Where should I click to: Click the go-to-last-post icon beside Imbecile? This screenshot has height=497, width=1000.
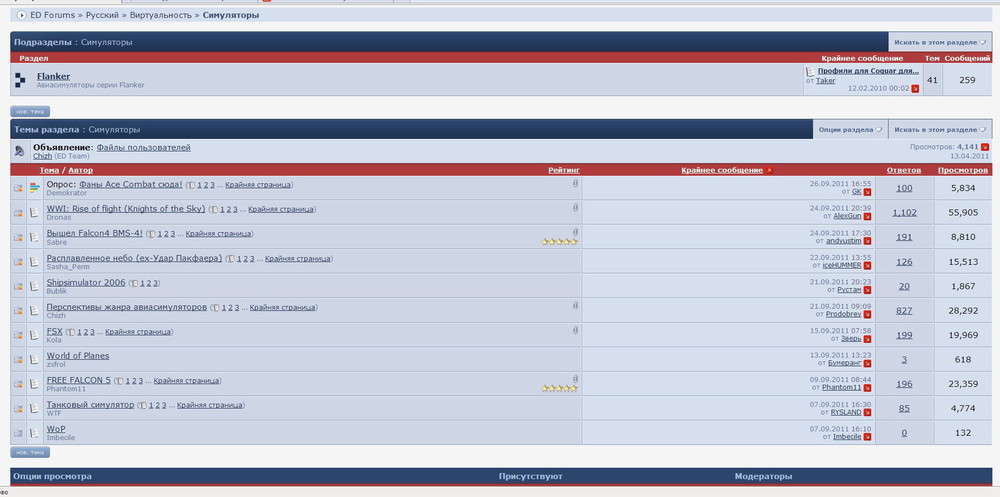point(867,437)
